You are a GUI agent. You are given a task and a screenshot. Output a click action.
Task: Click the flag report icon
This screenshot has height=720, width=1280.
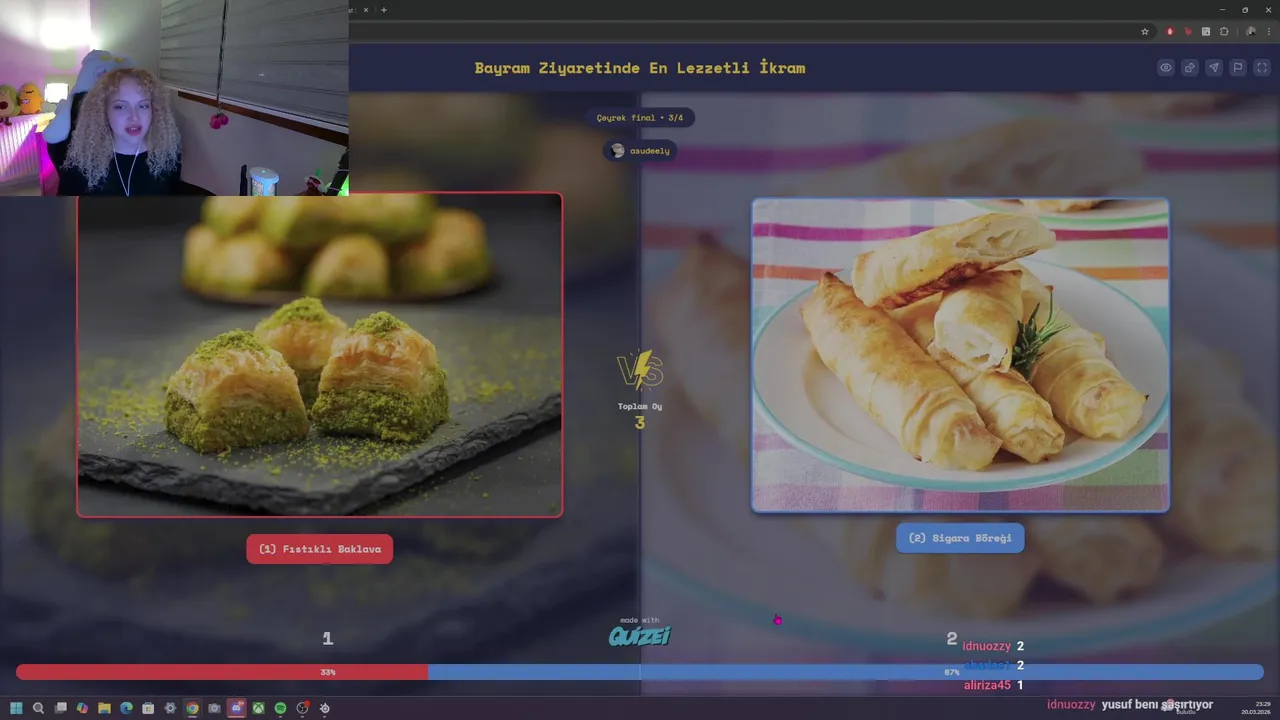pyautogui.click(x=1237, y=68)
